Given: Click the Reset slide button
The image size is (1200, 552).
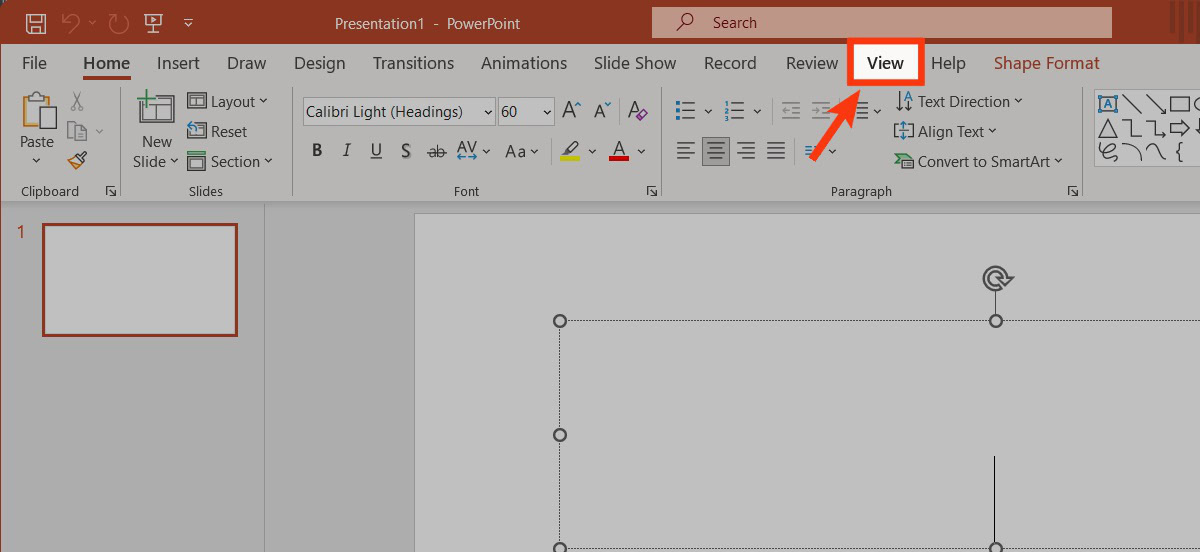Looking at the screenshot, I should click(218, 131).
